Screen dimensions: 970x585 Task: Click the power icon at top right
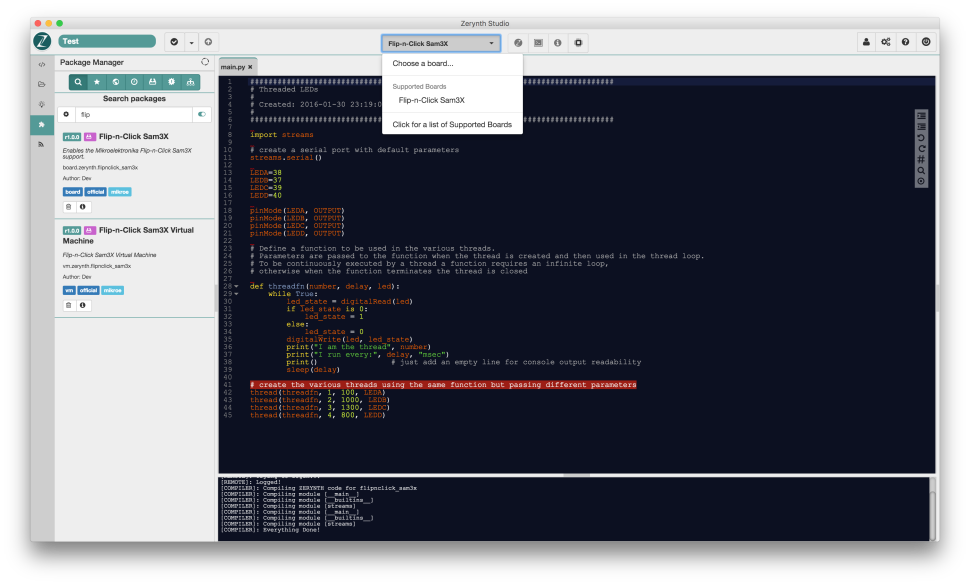pos(926,42)
